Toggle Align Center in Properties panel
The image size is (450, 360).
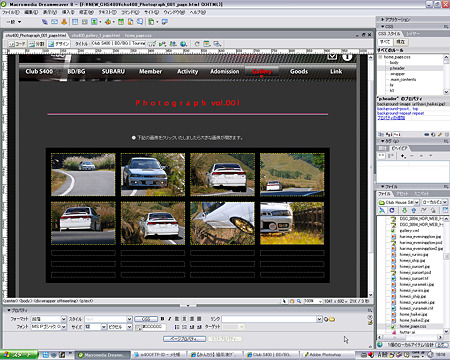[184, 319]
